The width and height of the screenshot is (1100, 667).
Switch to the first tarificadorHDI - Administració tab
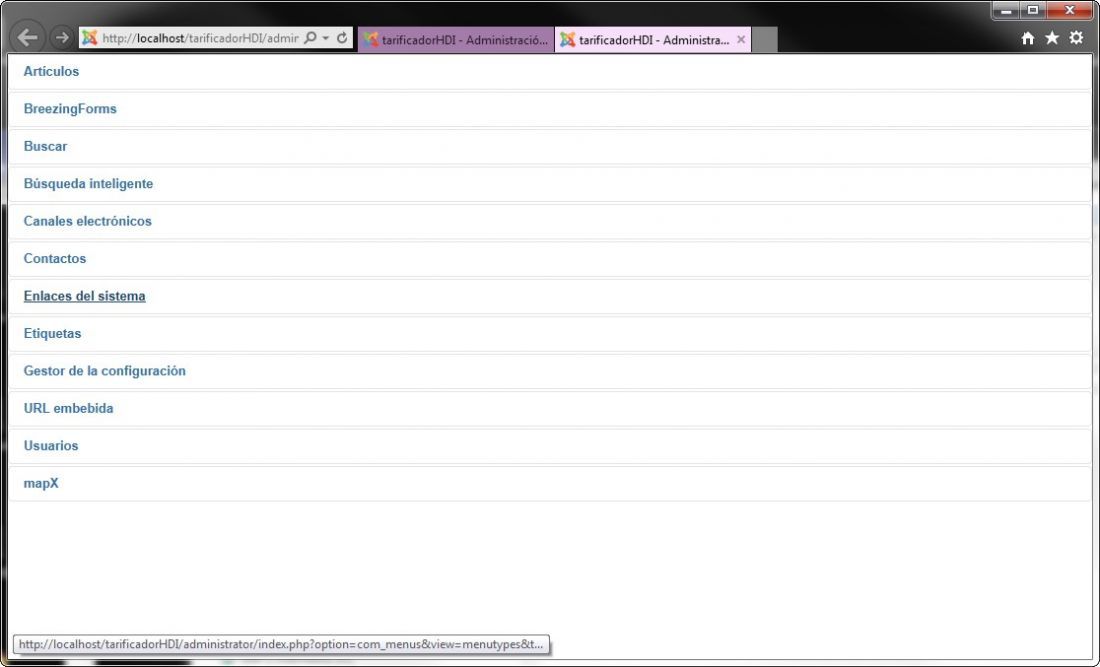[456, 40]
